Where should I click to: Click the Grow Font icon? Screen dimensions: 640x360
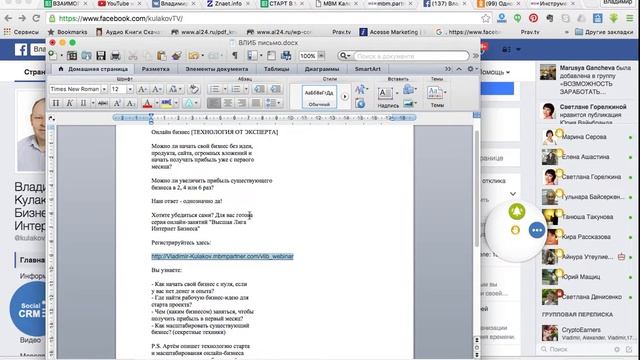tap(142, 89)
